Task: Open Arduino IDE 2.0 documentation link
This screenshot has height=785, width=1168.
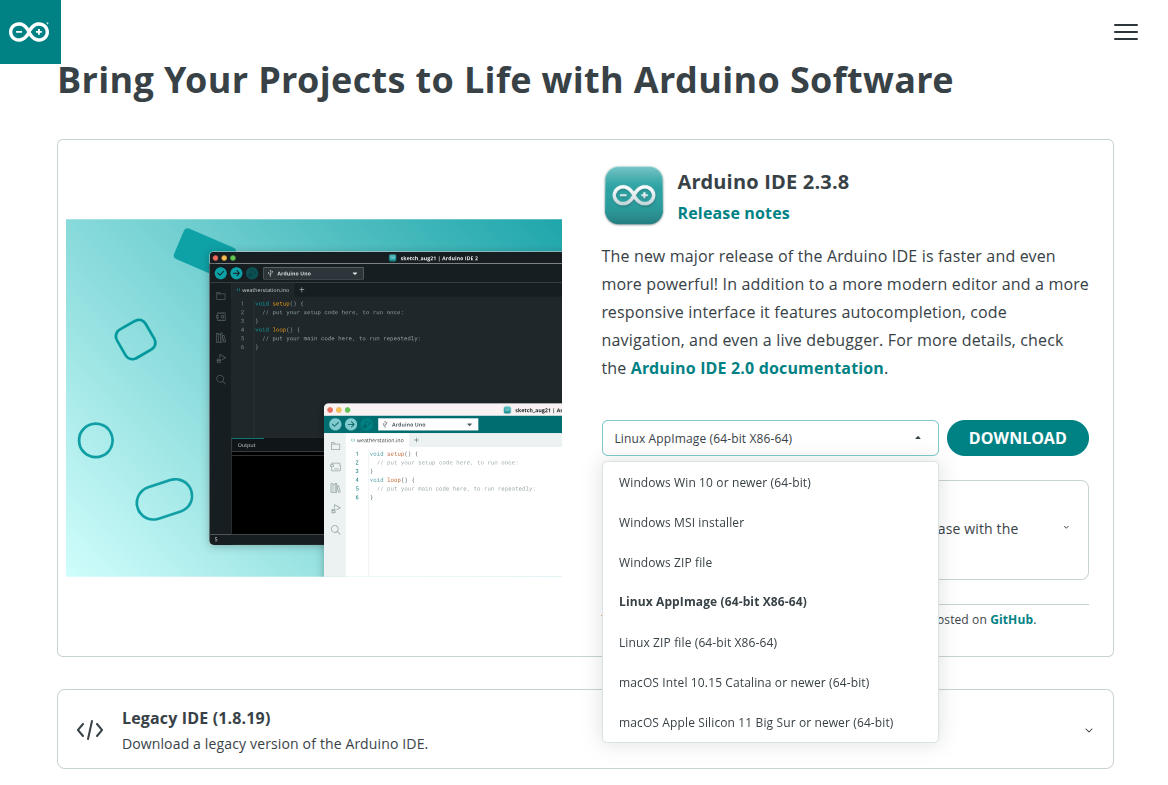Action: coord(757,368)
